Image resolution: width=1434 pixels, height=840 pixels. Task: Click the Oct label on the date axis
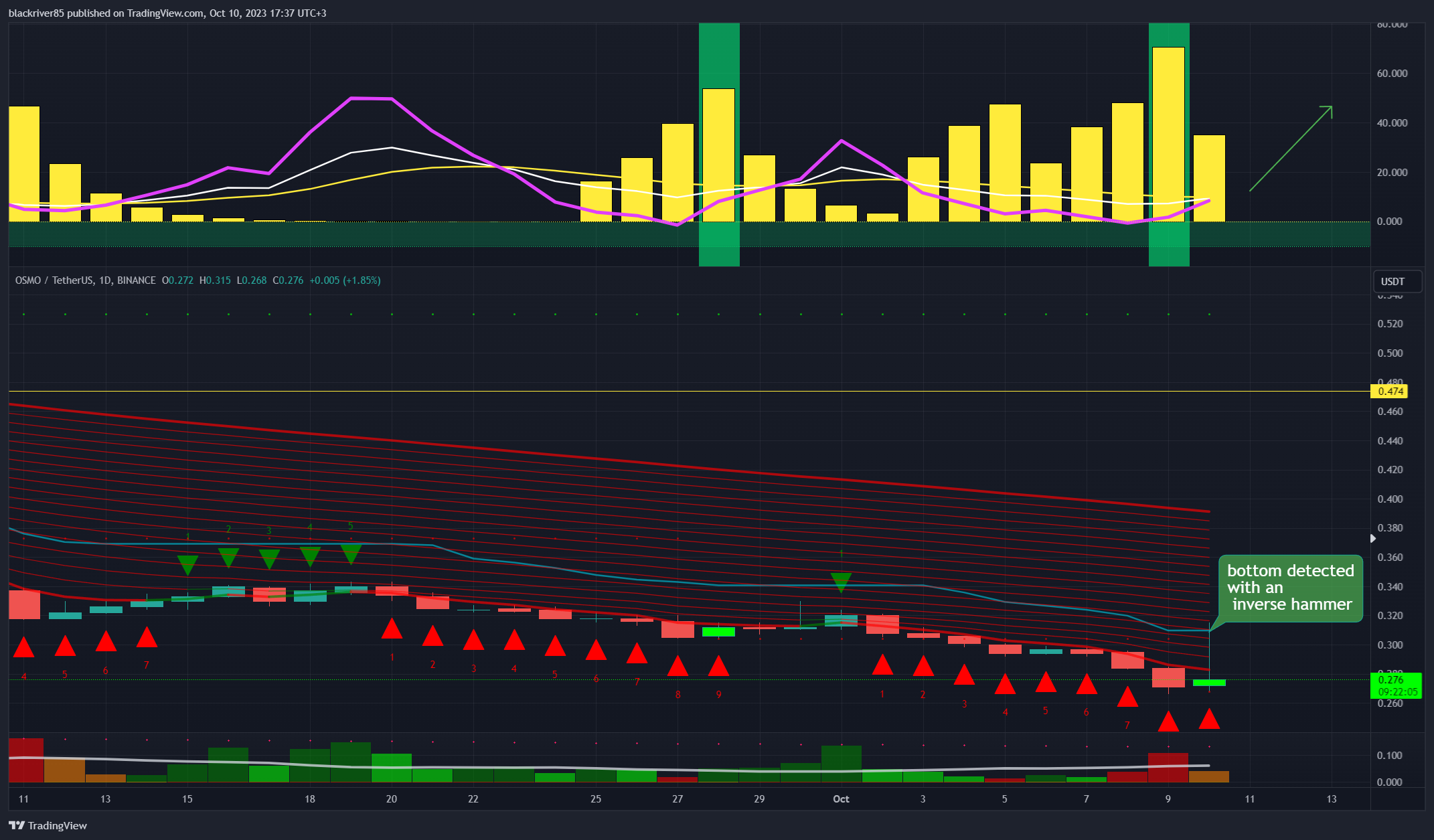click(841, 799)
